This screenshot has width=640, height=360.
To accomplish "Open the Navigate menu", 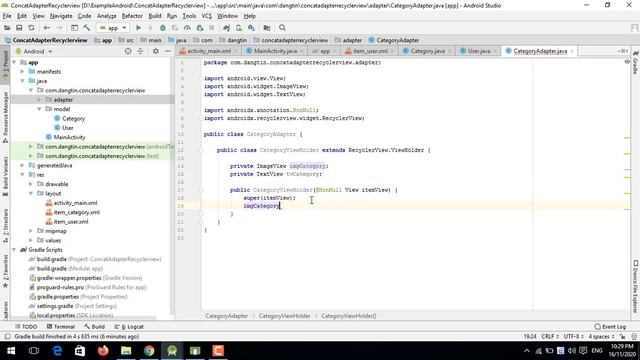I will tap(61, 16).
